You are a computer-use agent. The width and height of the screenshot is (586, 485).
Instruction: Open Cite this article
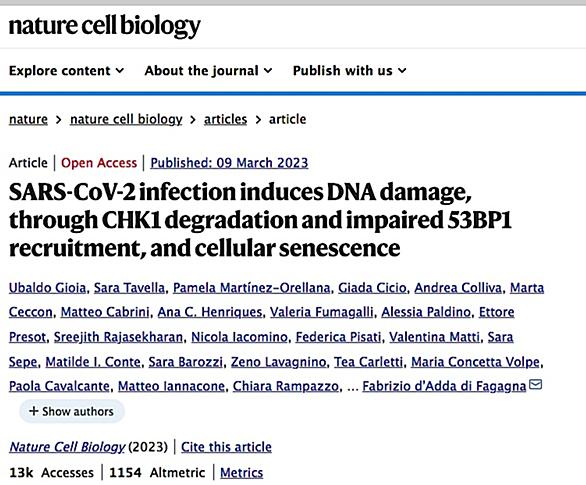click(x=226, y=447)
